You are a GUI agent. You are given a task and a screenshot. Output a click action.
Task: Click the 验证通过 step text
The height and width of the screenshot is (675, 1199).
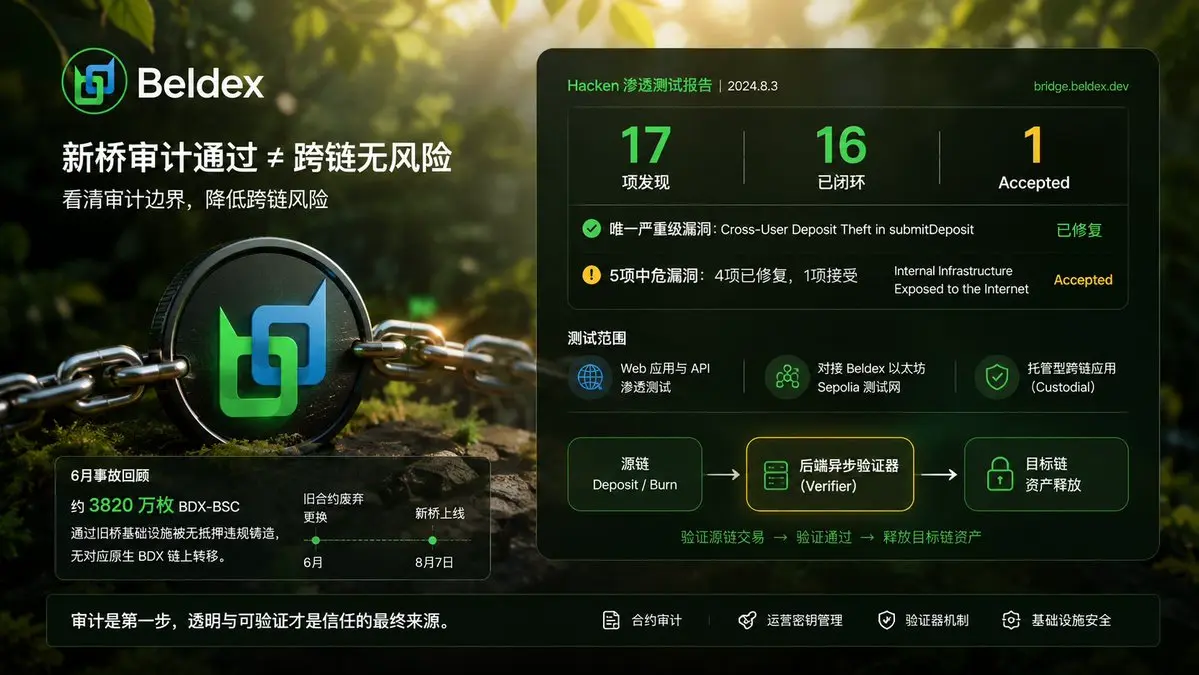(x=824, y=537)
